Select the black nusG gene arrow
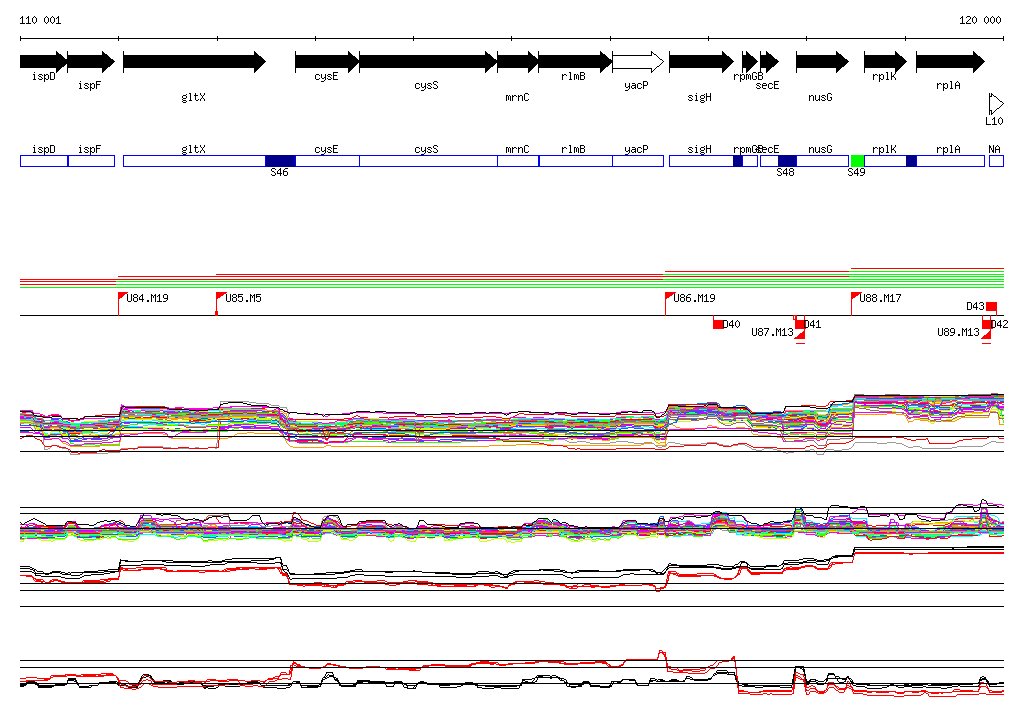This screenshot has width=1024, height=714. tap(822, 62)
